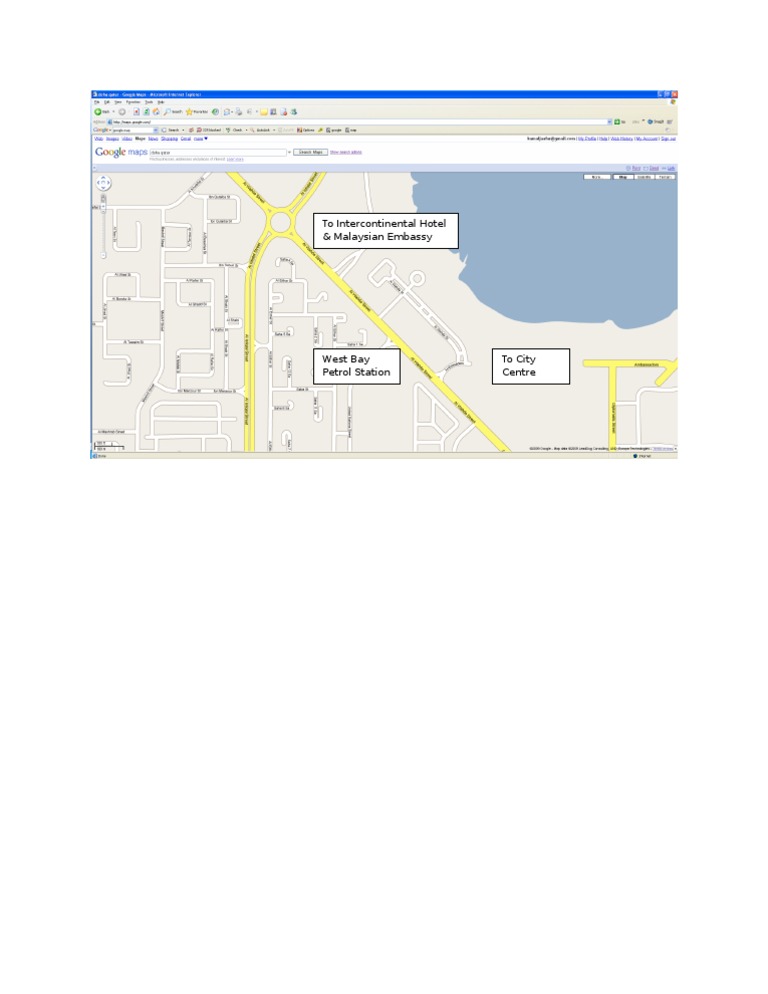Open the History icon in IE toolbar
The image size is (768, 994).
click(216, 112)
